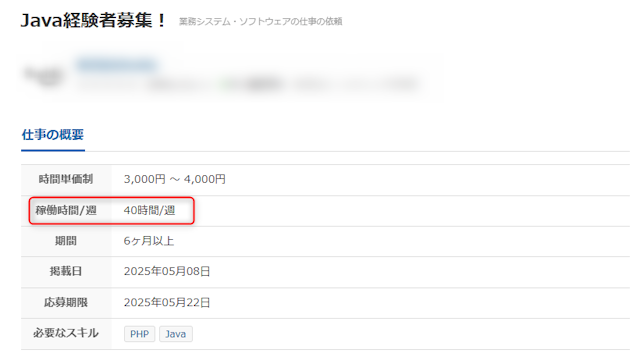This screenshot has width=640, height=364.
Task: Click the 業務システム・ソフトウェアの仕事の依頼 category link
Action: 260,22
